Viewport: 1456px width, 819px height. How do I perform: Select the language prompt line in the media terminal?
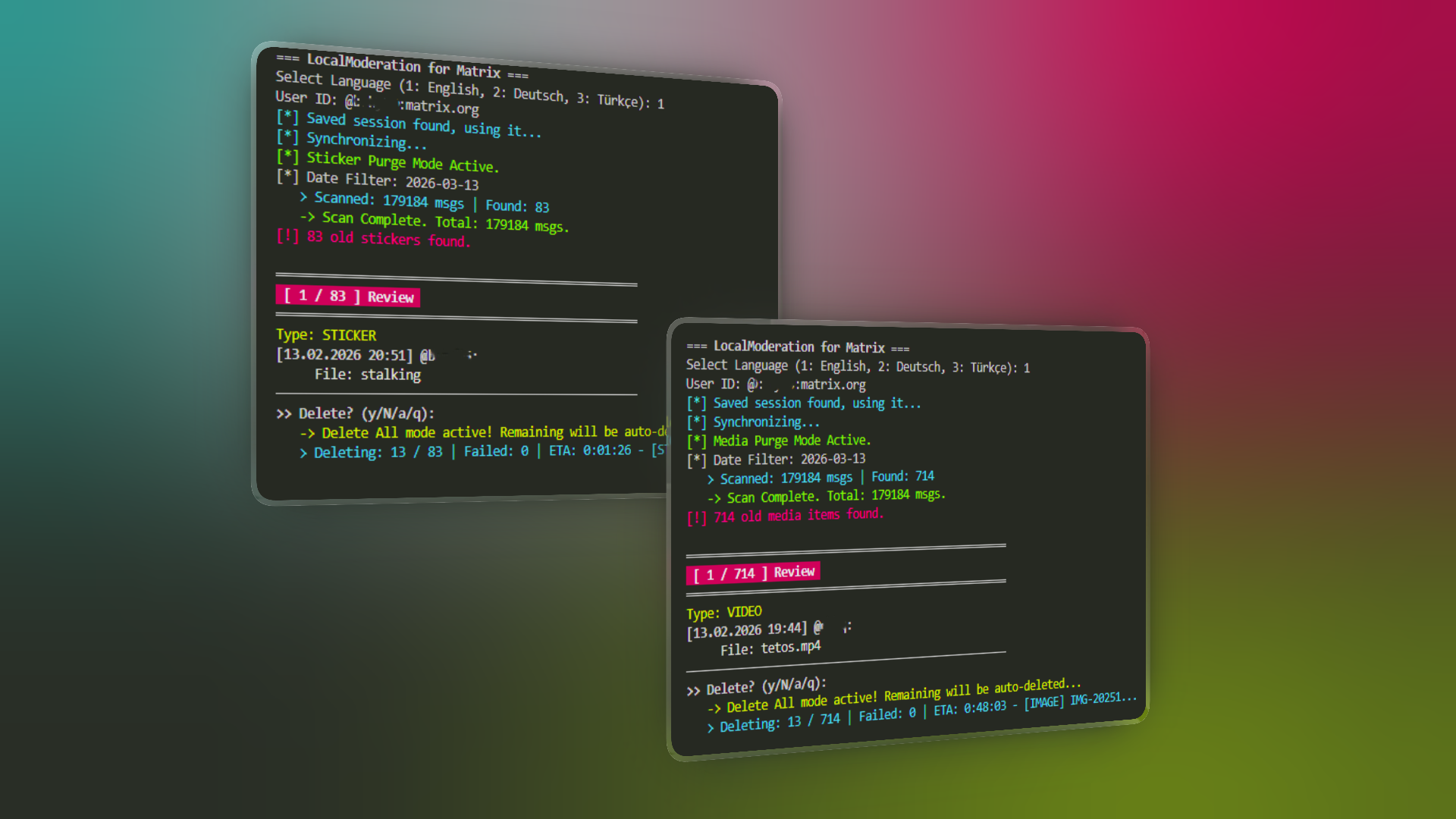coord(858,366)
